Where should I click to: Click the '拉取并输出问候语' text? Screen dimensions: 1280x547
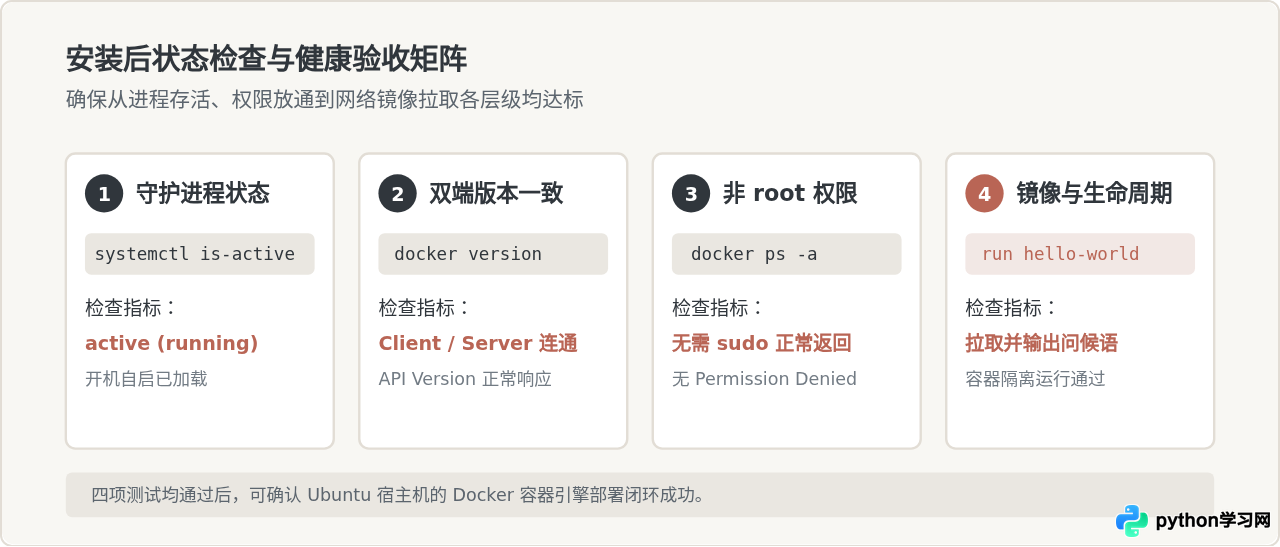coord(1041,343)
